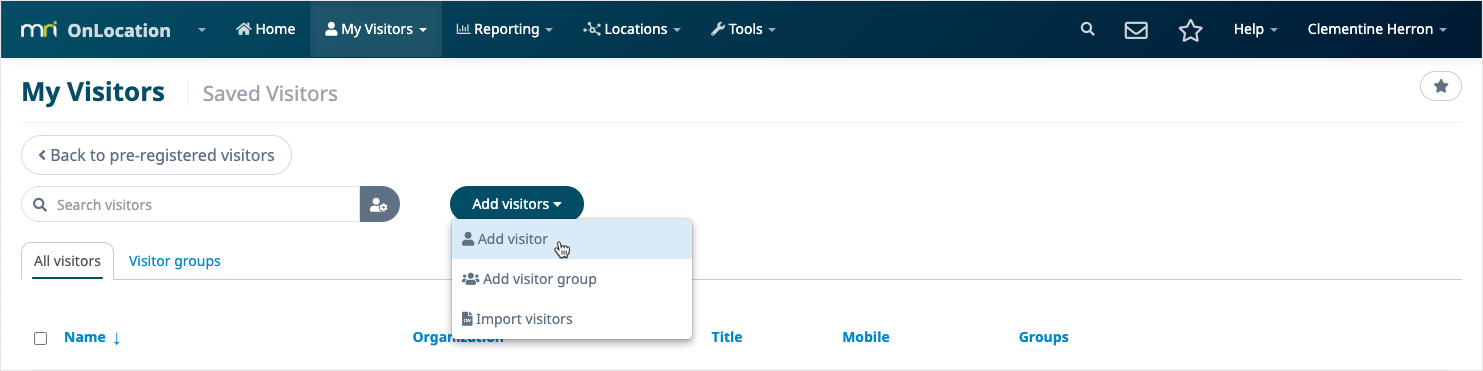Click the Add visitors button
This screenshot has width=1483, height=371.
tap(517, 204)
